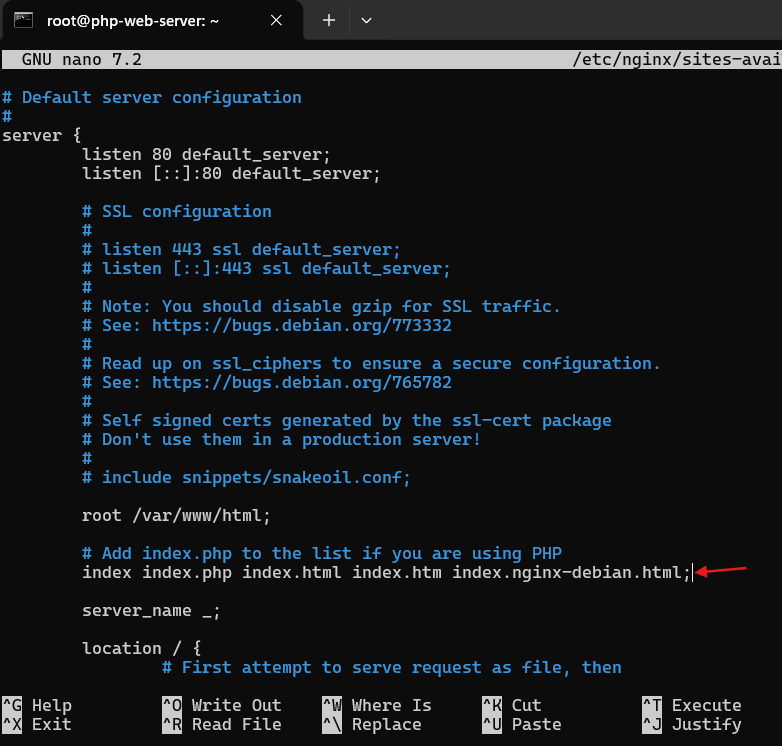Click the ^O Write Out shortcut

[x=222, y=705]
